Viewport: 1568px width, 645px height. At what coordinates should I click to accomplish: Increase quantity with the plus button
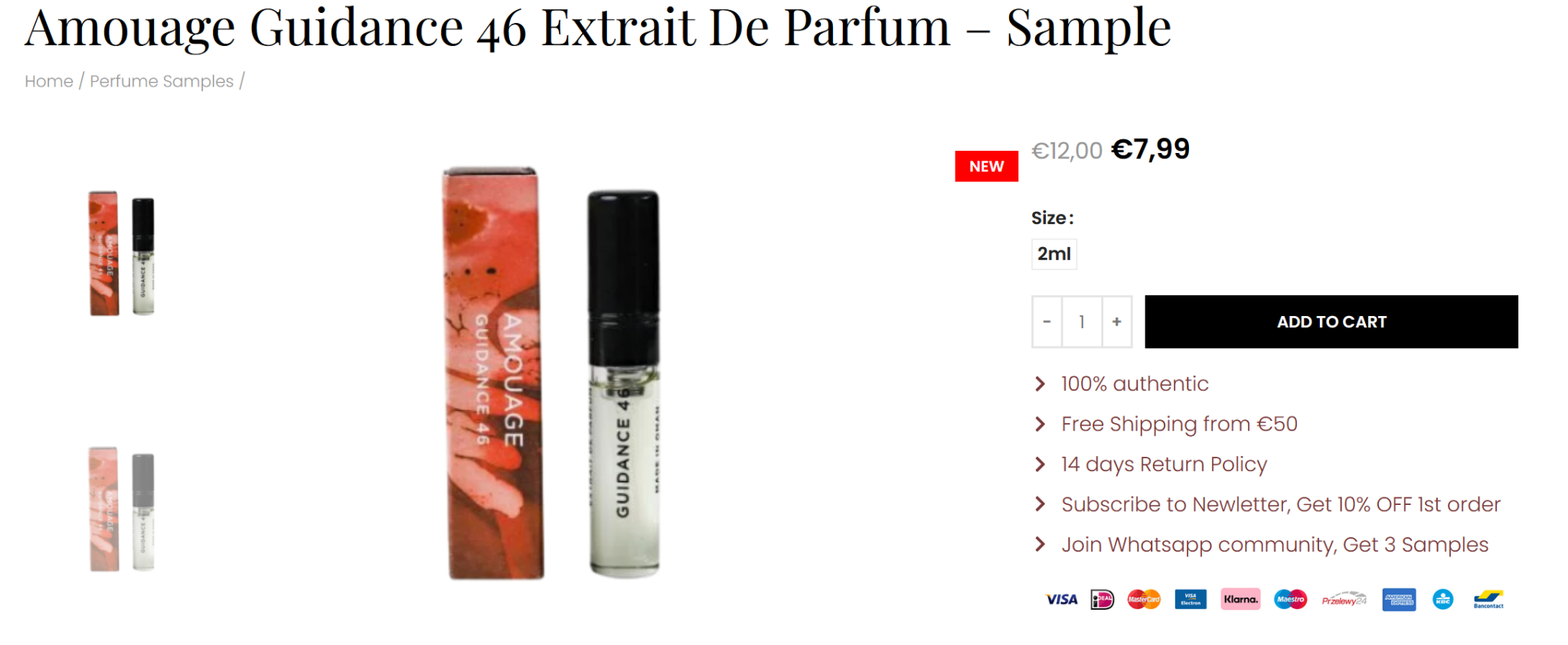1116,322
